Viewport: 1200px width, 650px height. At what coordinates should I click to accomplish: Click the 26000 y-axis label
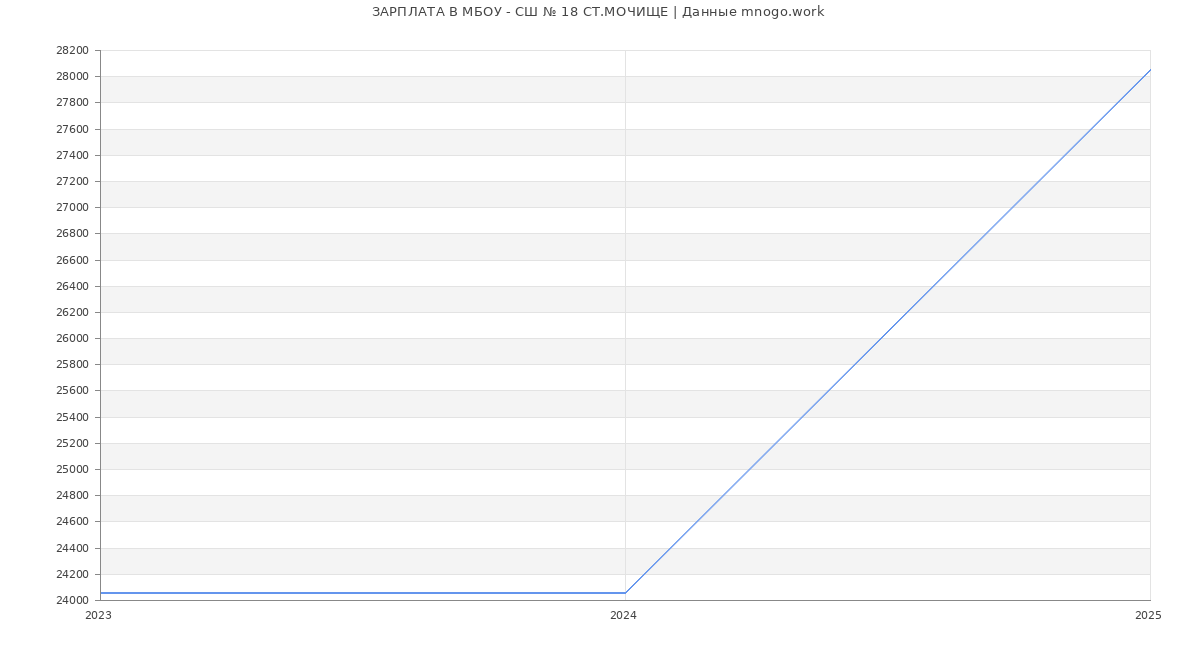72,339
